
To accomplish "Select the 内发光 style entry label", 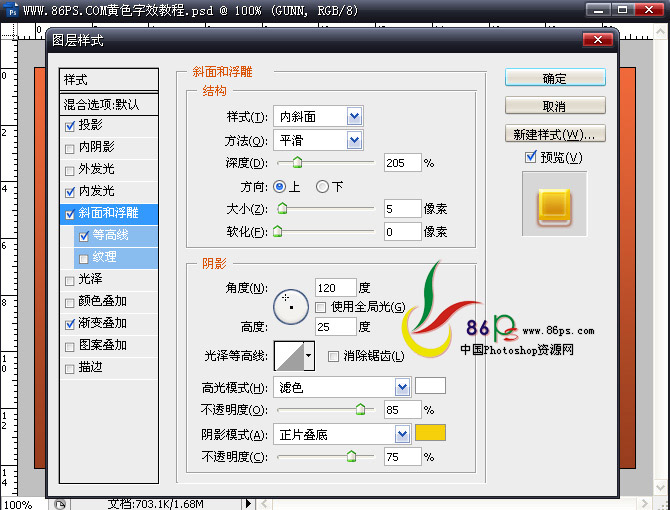I will (97, 191).
